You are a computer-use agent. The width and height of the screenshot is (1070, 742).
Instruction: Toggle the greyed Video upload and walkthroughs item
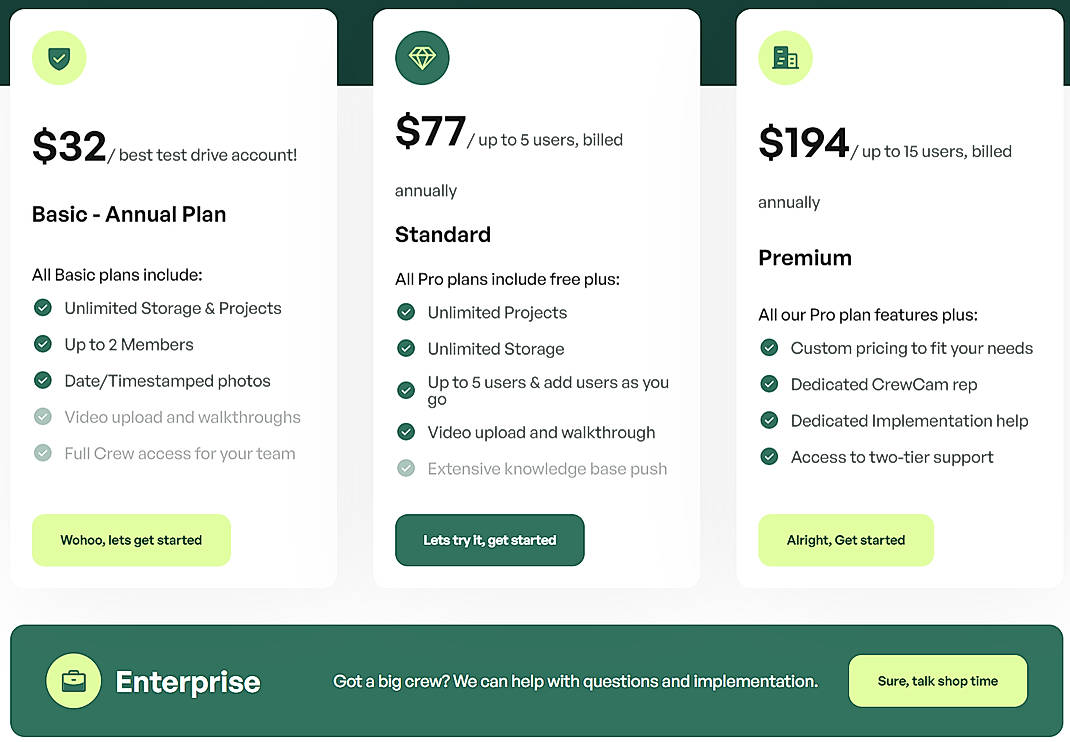click(x=43, y=417)
